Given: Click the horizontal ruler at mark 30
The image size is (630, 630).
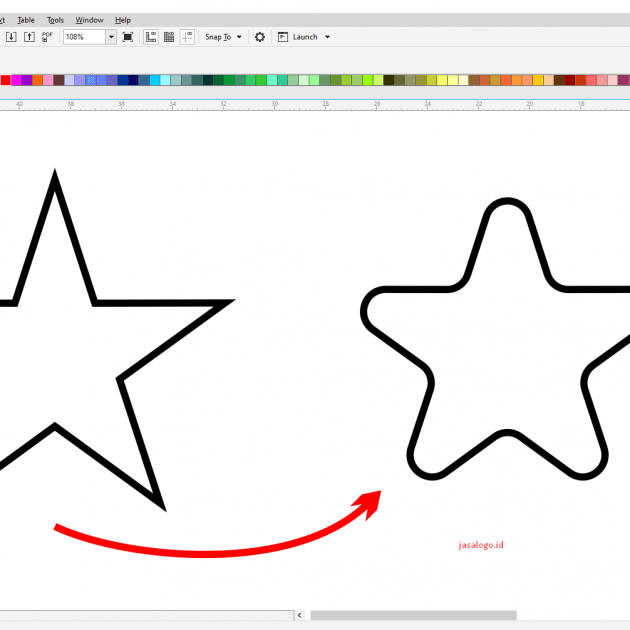Looking at the screenshot, I should (274, 104).
